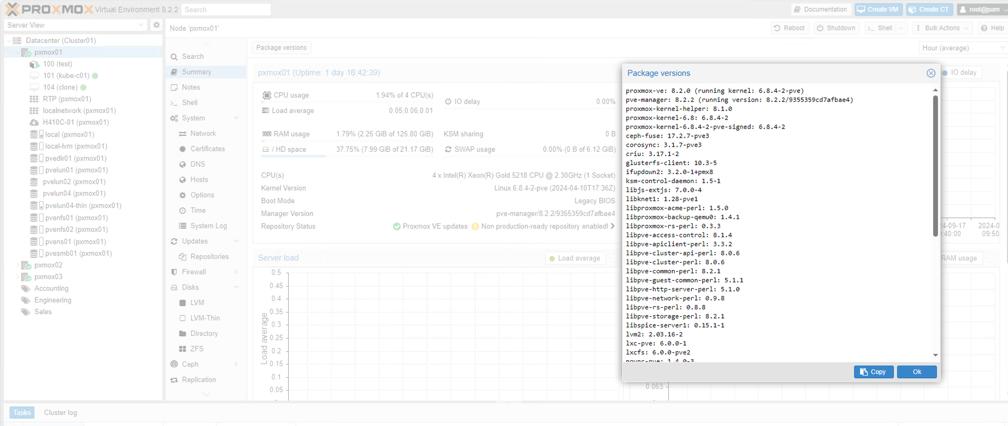Viewport: 1008px width, 426px height.
Task: Select the pxmox01 node icon
Action: point(26,52)
